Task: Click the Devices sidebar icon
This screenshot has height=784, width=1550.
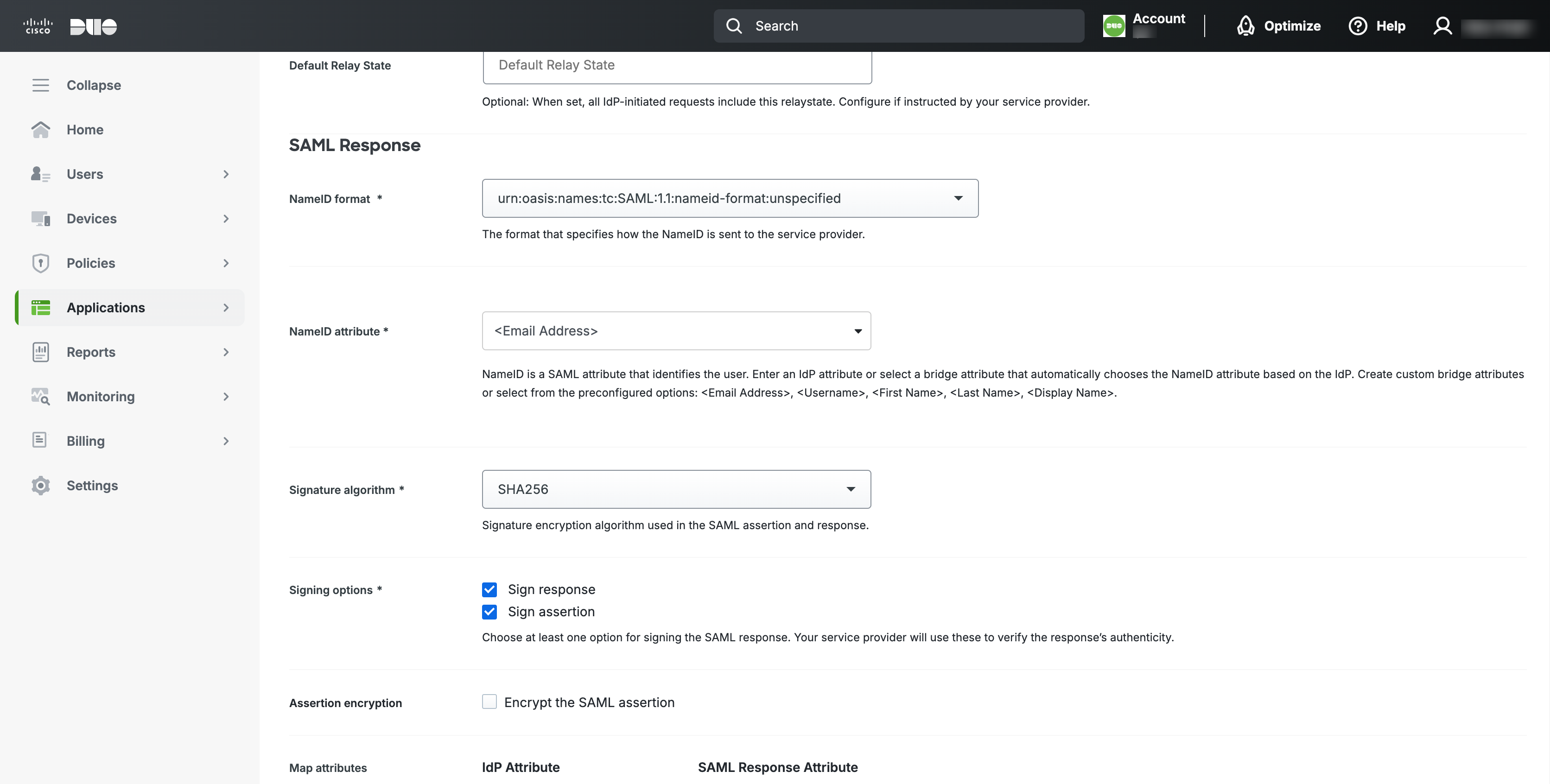Action: [40, 219]
